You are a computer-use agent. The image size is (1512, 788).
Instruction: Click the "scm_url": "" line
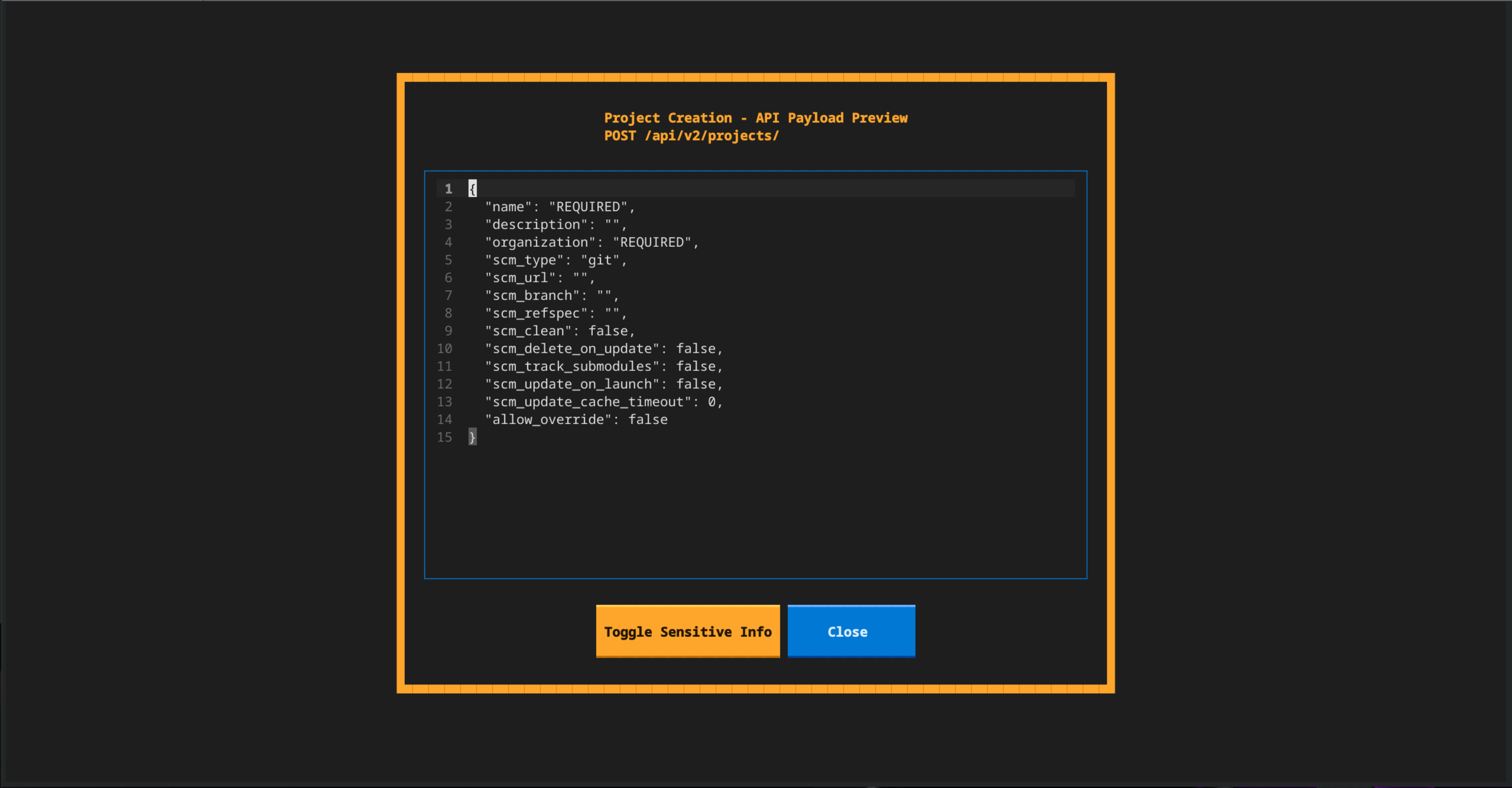540,277
